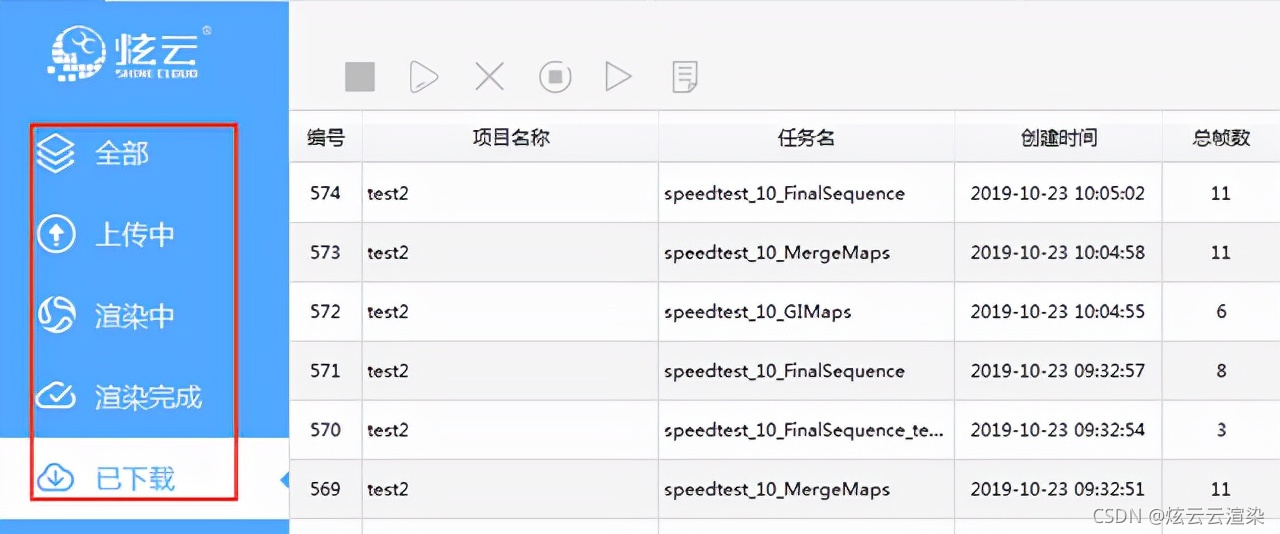Click the cloud download icon beside 已下载

tap(56, 479)
